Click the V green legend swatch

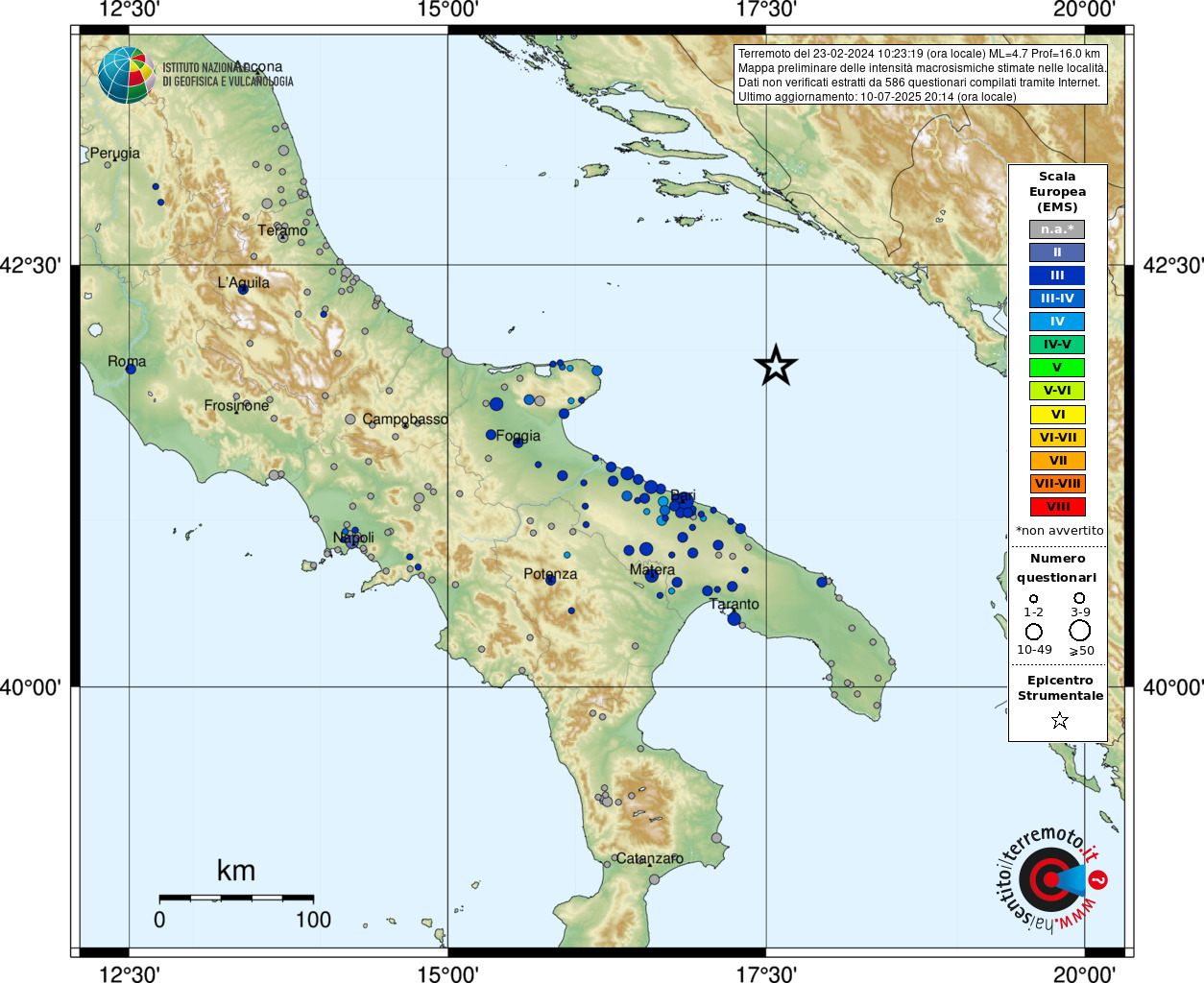(x=1057, y=368)
